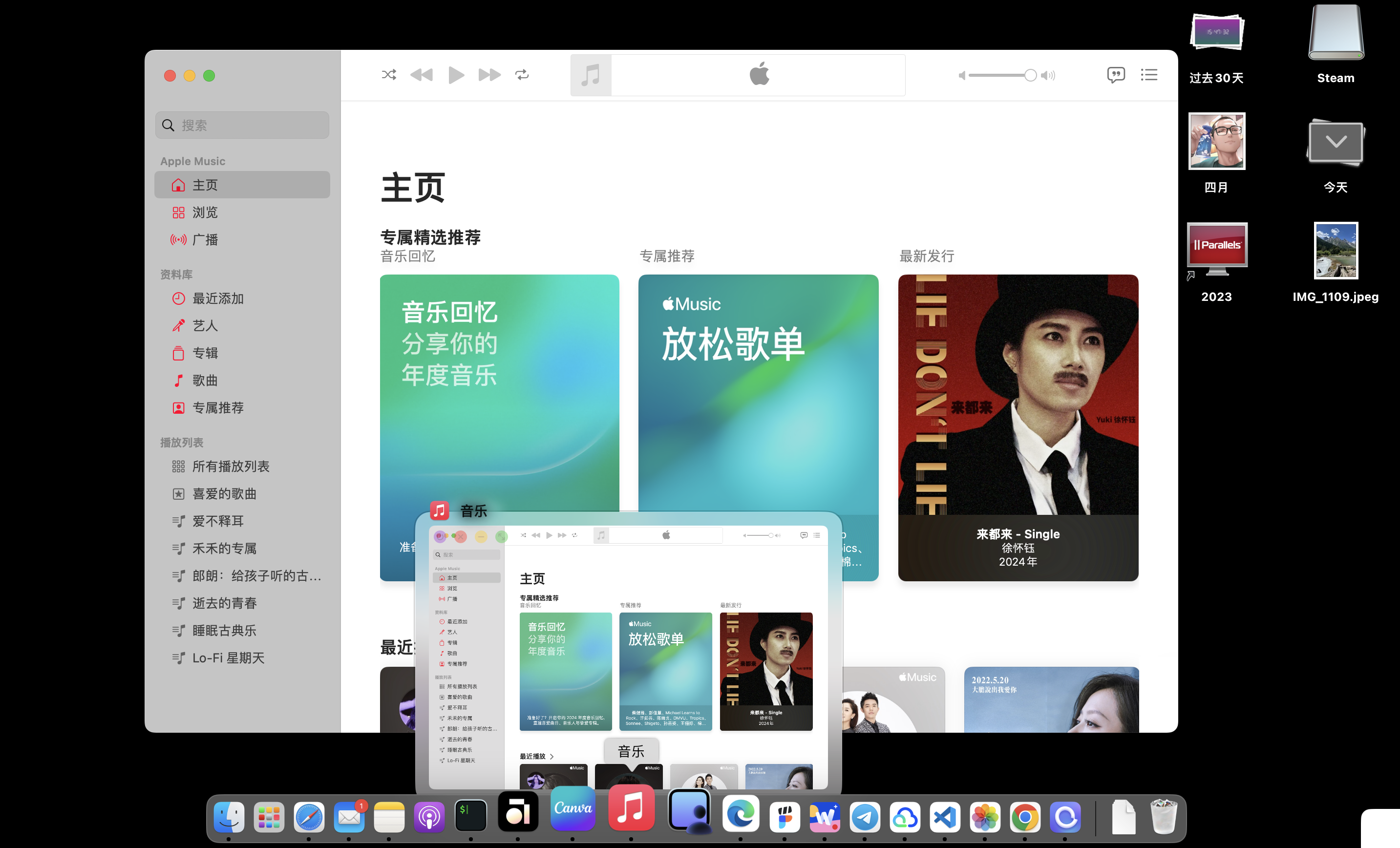The width and height of the screenshot is (1400, 848).
Task: Focus the 搜索 search field
Action: click(x=242, y=125)
